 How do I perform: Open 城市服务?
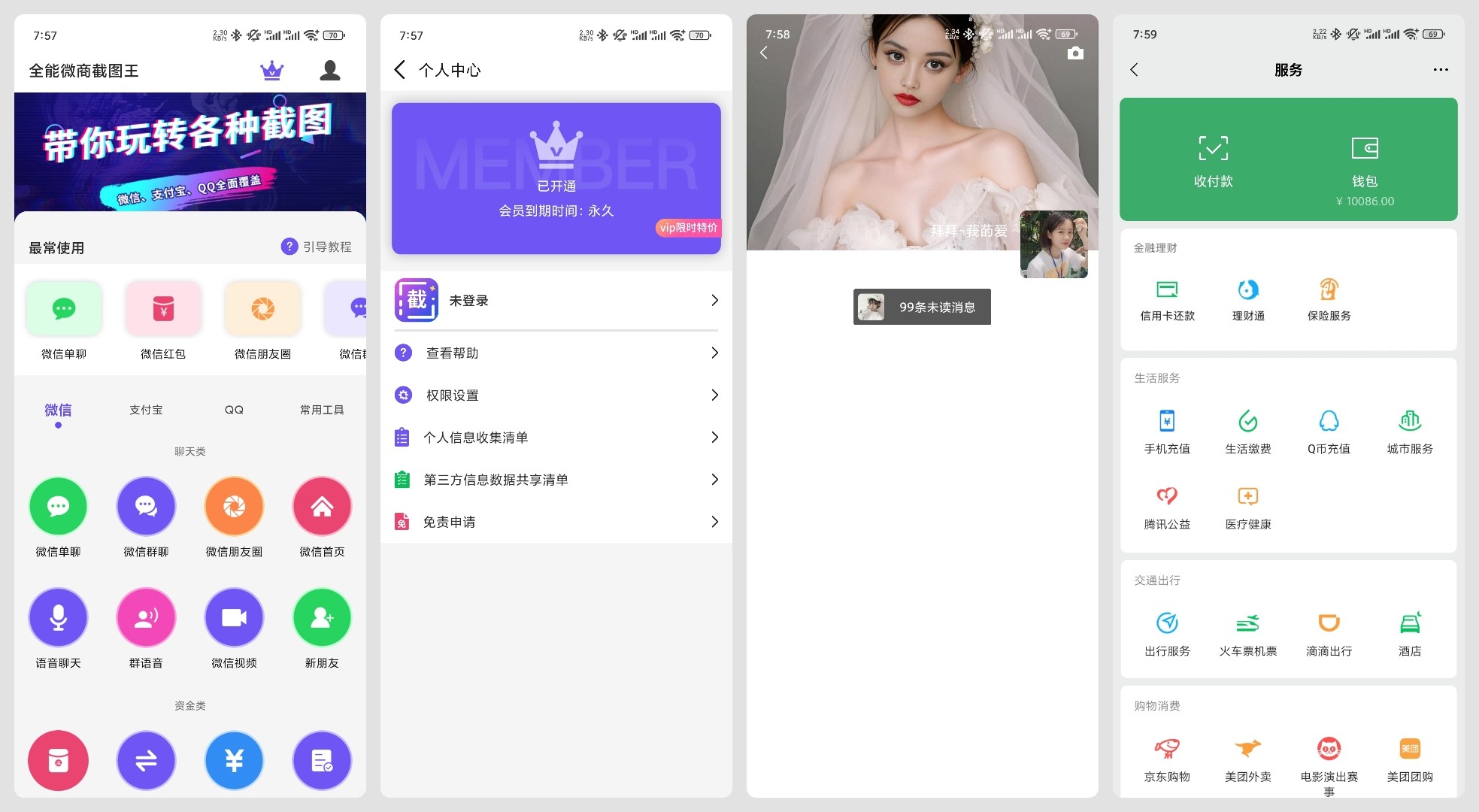coord(1410,432)
